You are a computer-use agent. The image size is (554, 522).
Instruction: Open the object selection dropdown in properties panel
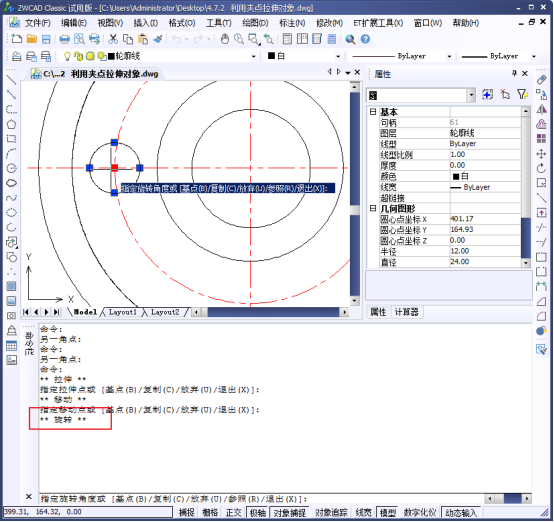pyautogui.click(x=471, y=95)
